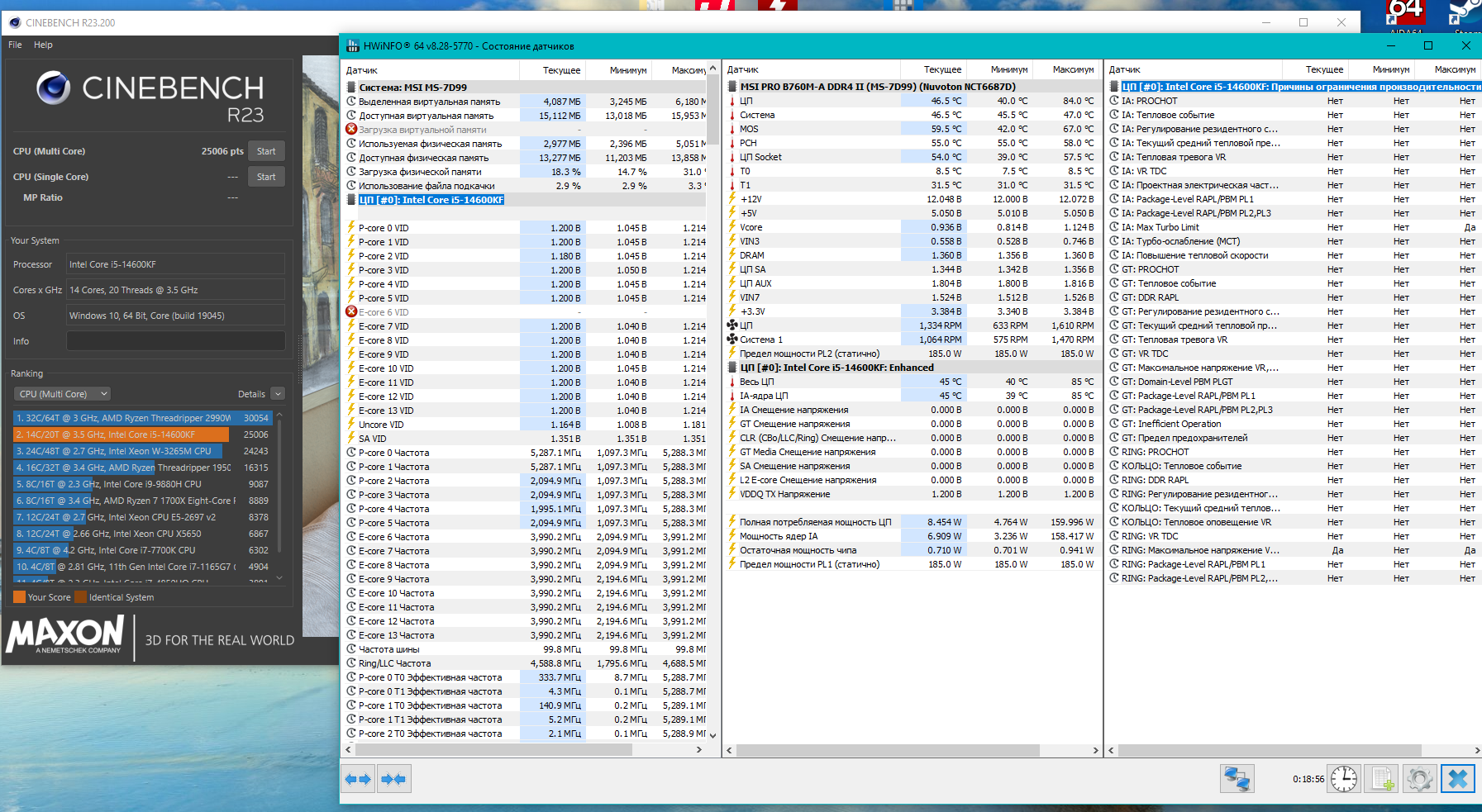Click the "25006 pts" multi core score
The height and width of the screenshot is (812, 1482).
tap(222, 151)
